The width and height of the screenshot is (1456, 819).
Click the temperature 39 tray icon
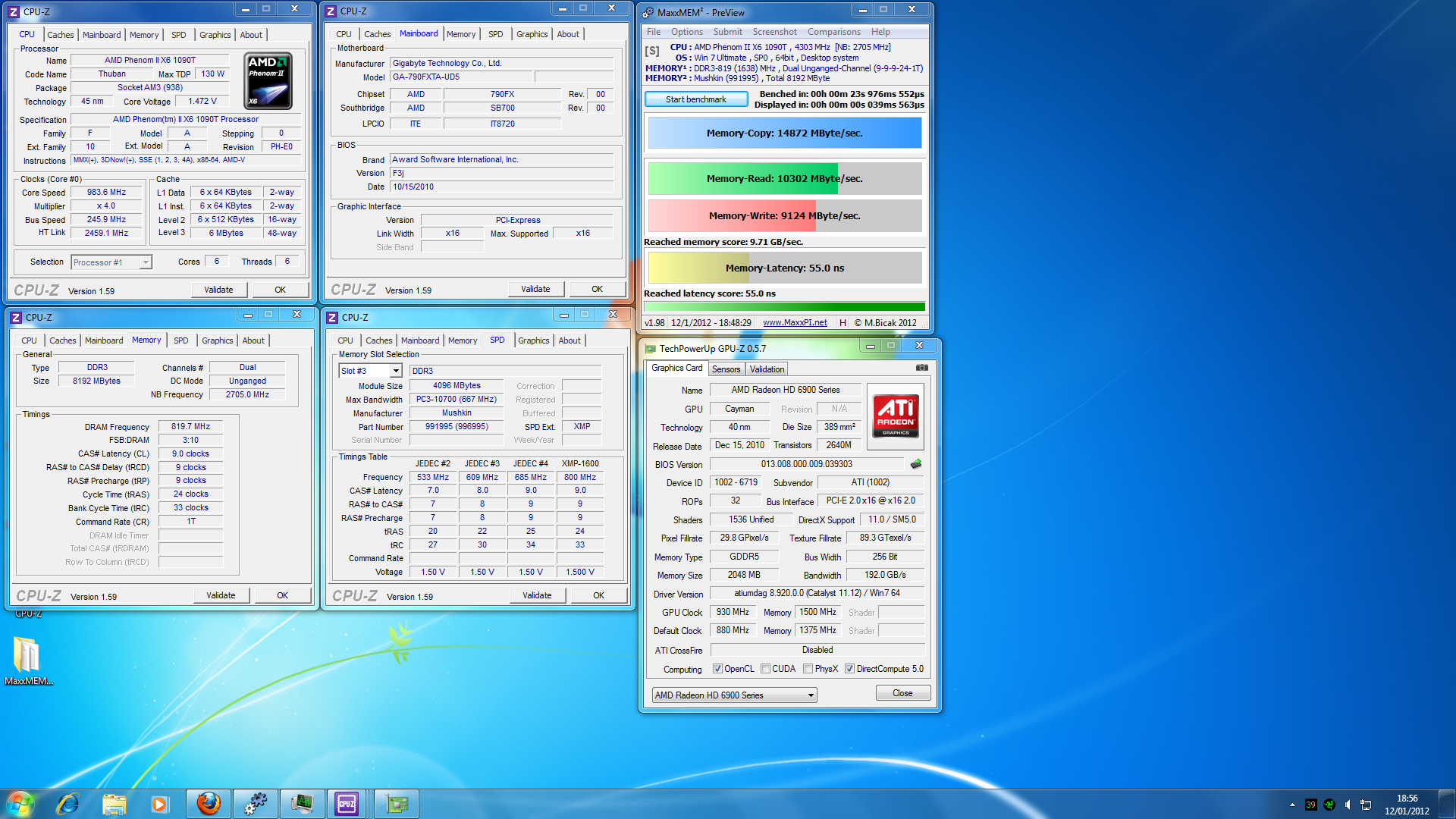coord(1310,805)
